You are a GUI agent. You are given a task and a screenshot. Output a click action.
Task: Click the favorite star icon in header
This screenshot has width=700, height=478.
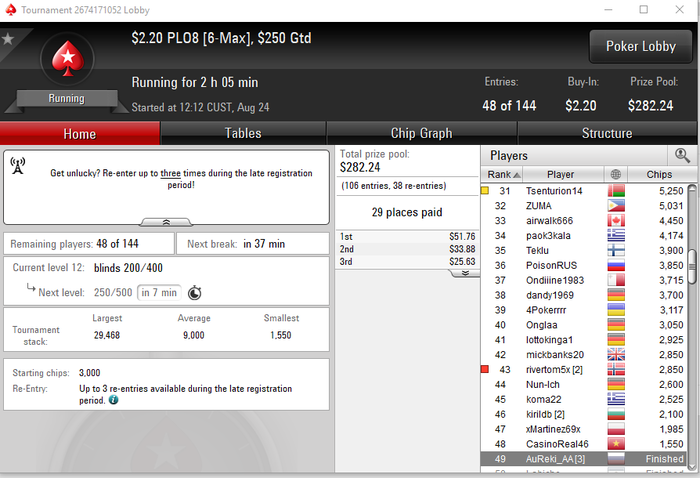8,39
